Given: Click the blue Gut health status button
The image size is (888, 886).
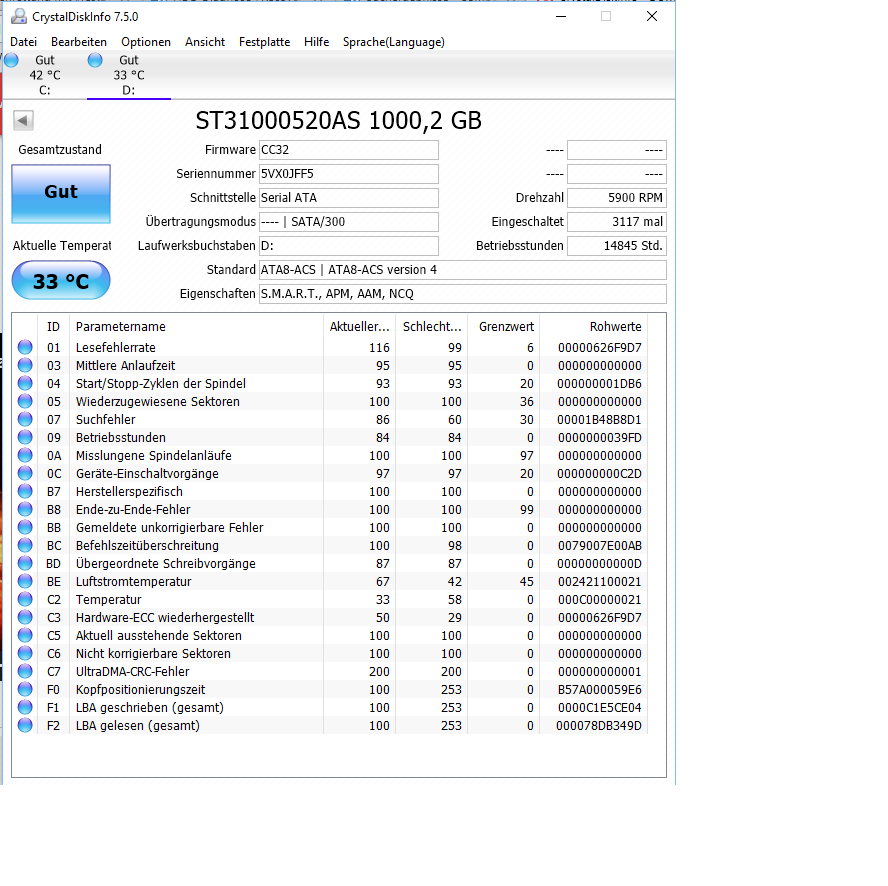Looking at the screenshot, I should (61, 194).
